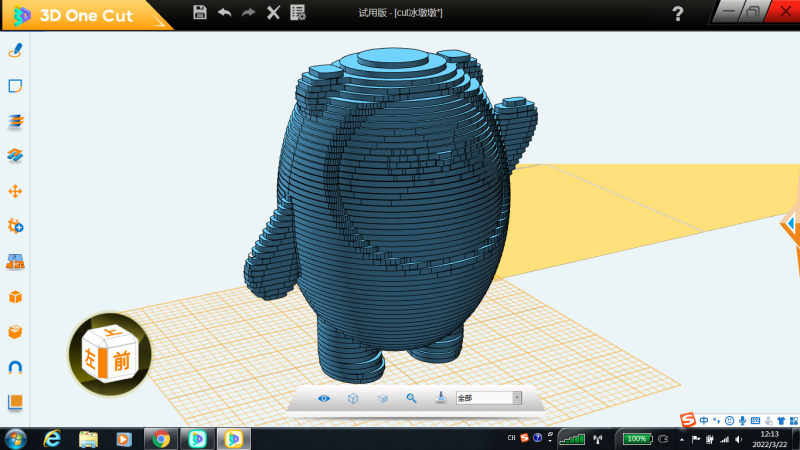800x450 pixels.
Task: Click the battery 100% indicator
Action: [x=637, y=439]
